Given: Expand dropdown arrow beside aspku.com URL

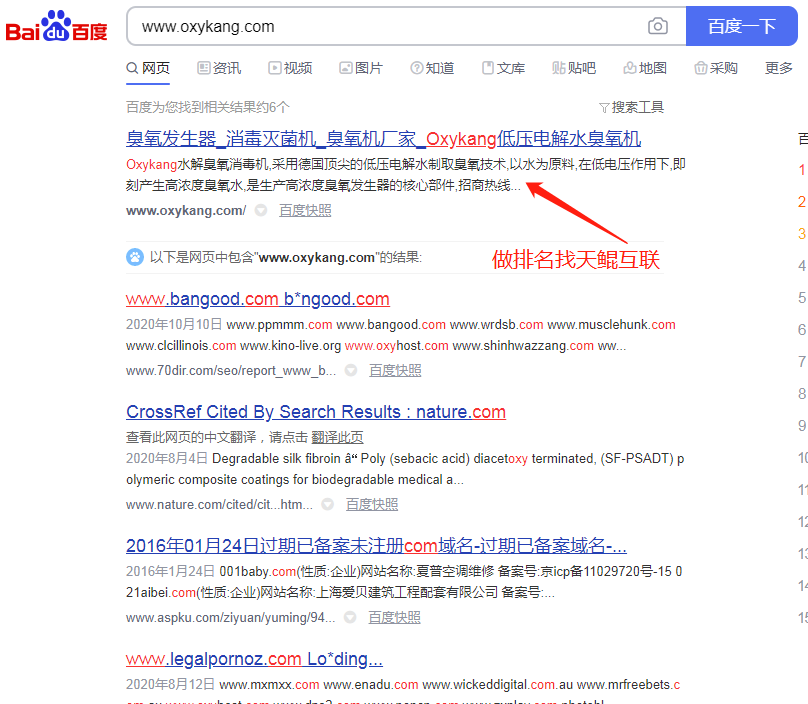Looking at the screenshot, I should tap(350, 617).
